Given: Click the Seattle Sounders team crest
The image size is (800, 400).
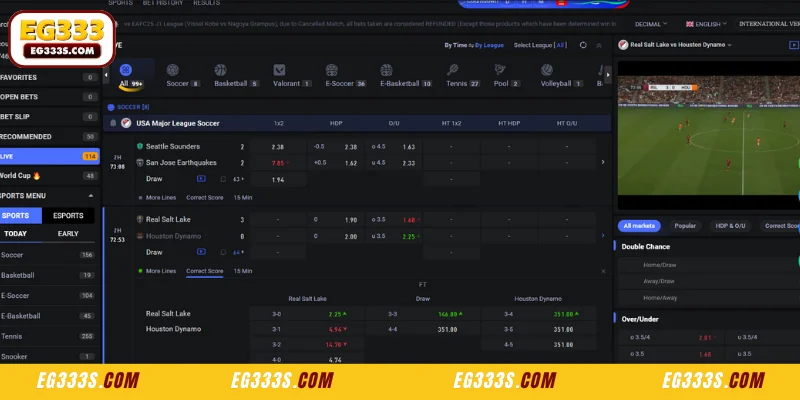Looking at the screenshot, I should 140,146.
